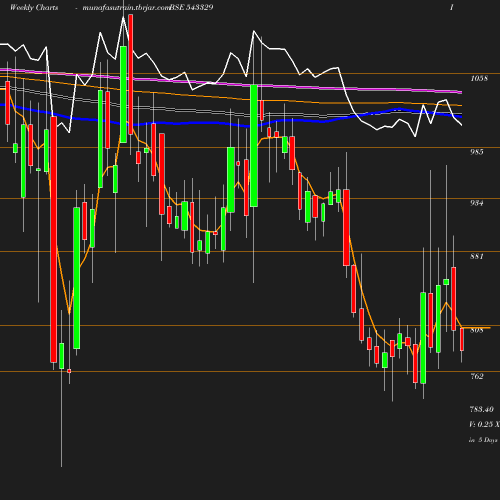Click the 1058 price axis label
Image resolution: width=500 pixels, height=500 pixels.
click(x=479, y=78)
